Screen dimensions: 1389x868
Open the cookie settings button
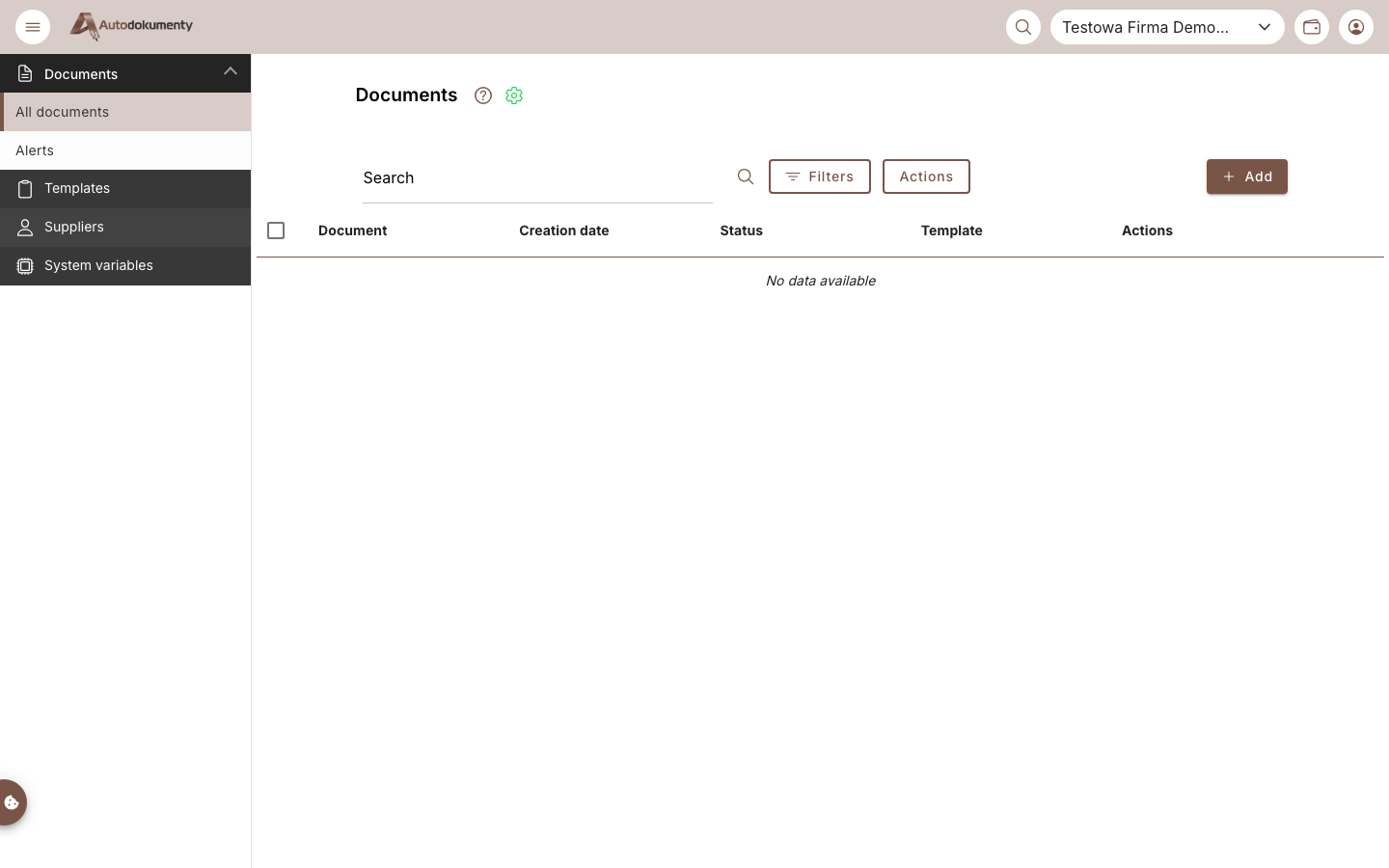[x=13, y=802]
